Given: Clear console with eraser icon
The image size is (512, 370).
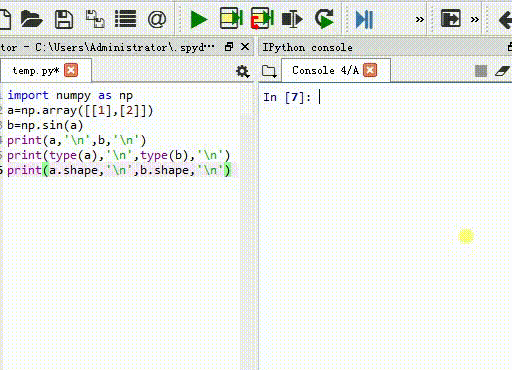Looking at the screenshot, I should pyautogui.click(x=503, y=71).
